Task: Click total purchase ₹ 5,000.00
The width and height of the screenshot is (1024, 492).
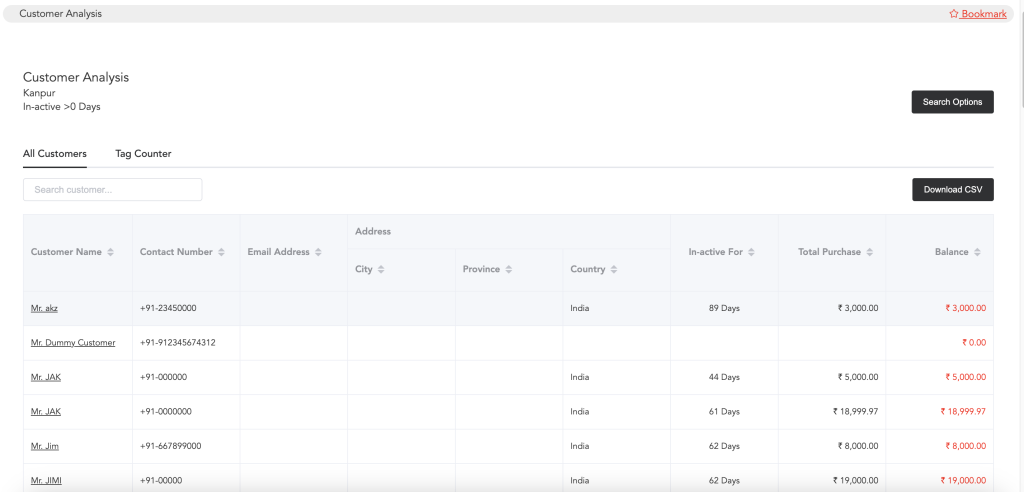Action: coord(858,378)
